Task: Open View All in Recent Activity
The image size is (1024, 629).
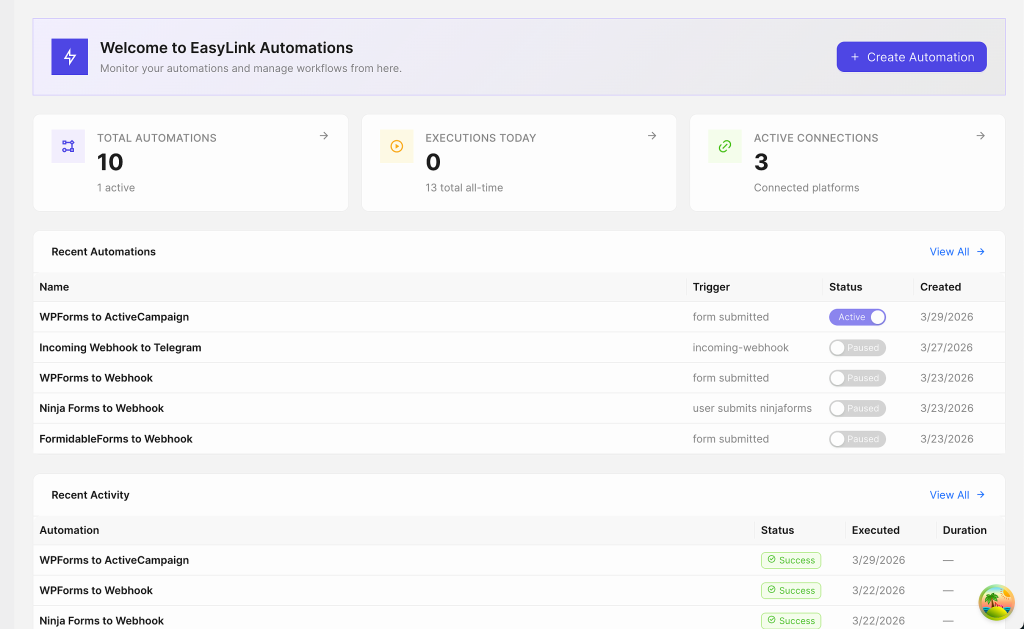Action: (957, 495)
